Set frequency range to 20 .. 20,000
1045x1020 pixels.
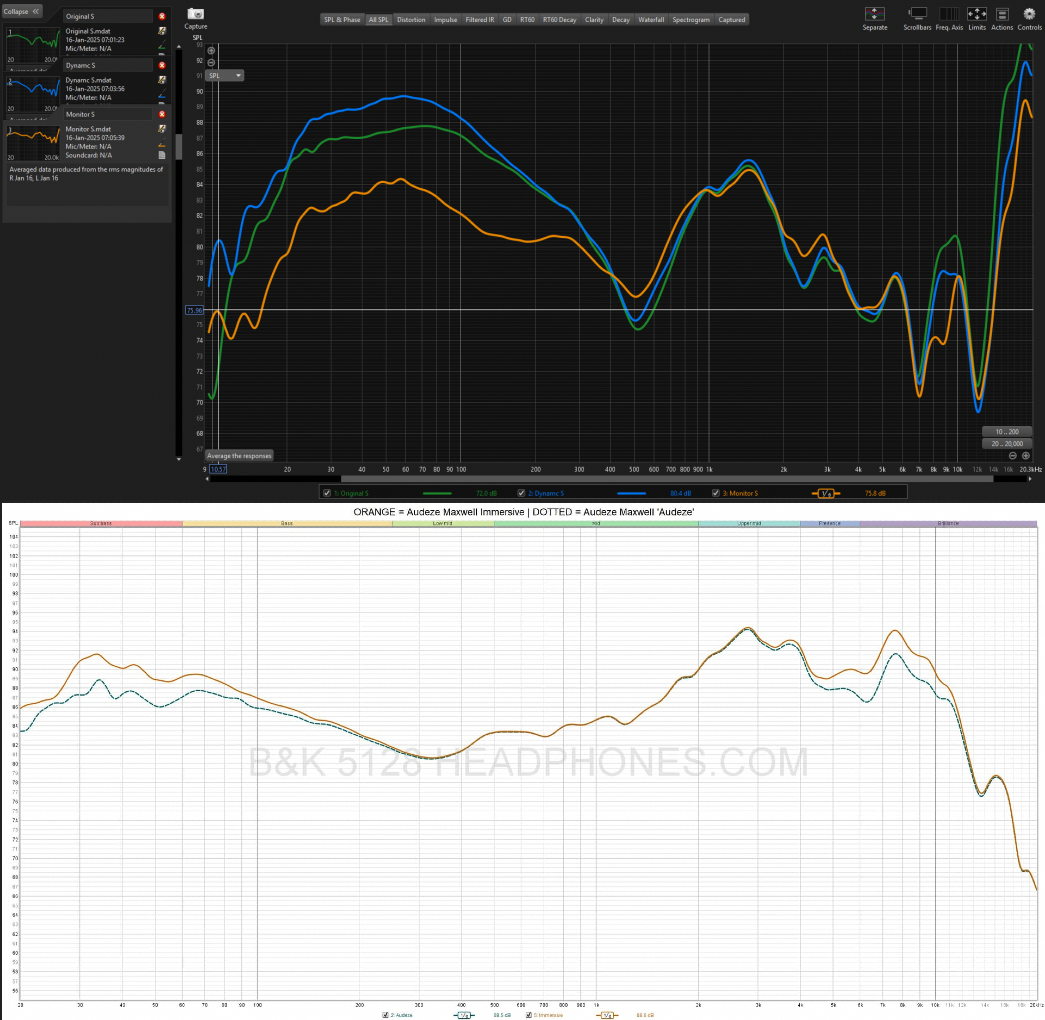point(1007,443)
